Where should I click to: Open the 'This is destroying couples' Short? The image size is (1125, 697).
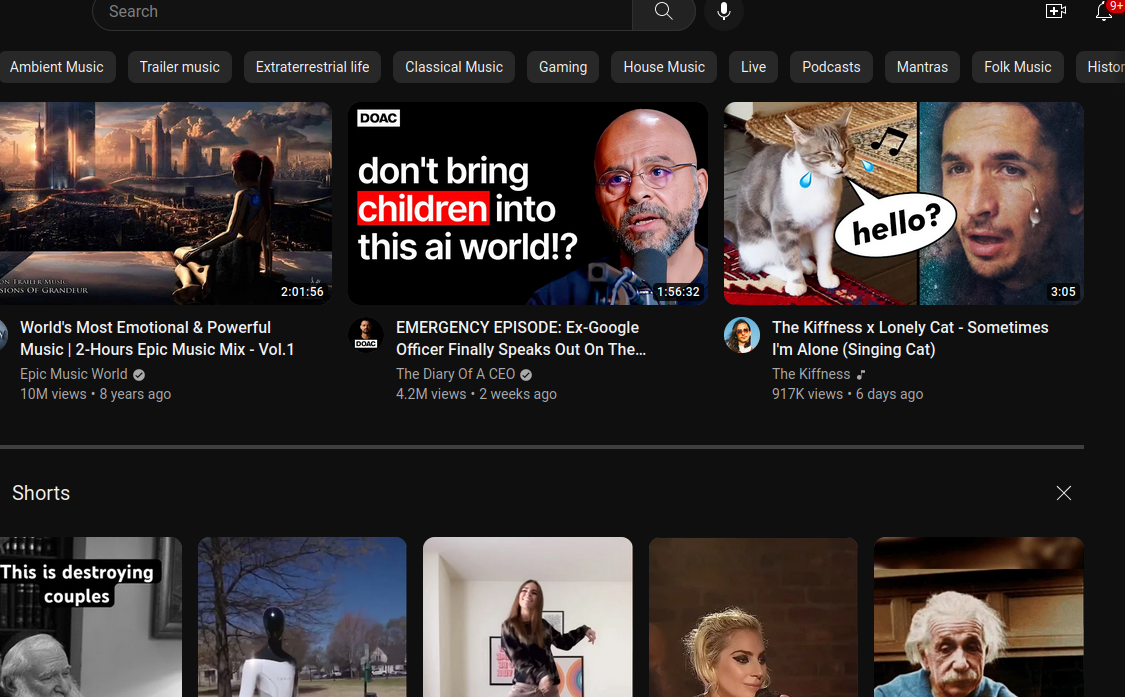pos(91,616)
